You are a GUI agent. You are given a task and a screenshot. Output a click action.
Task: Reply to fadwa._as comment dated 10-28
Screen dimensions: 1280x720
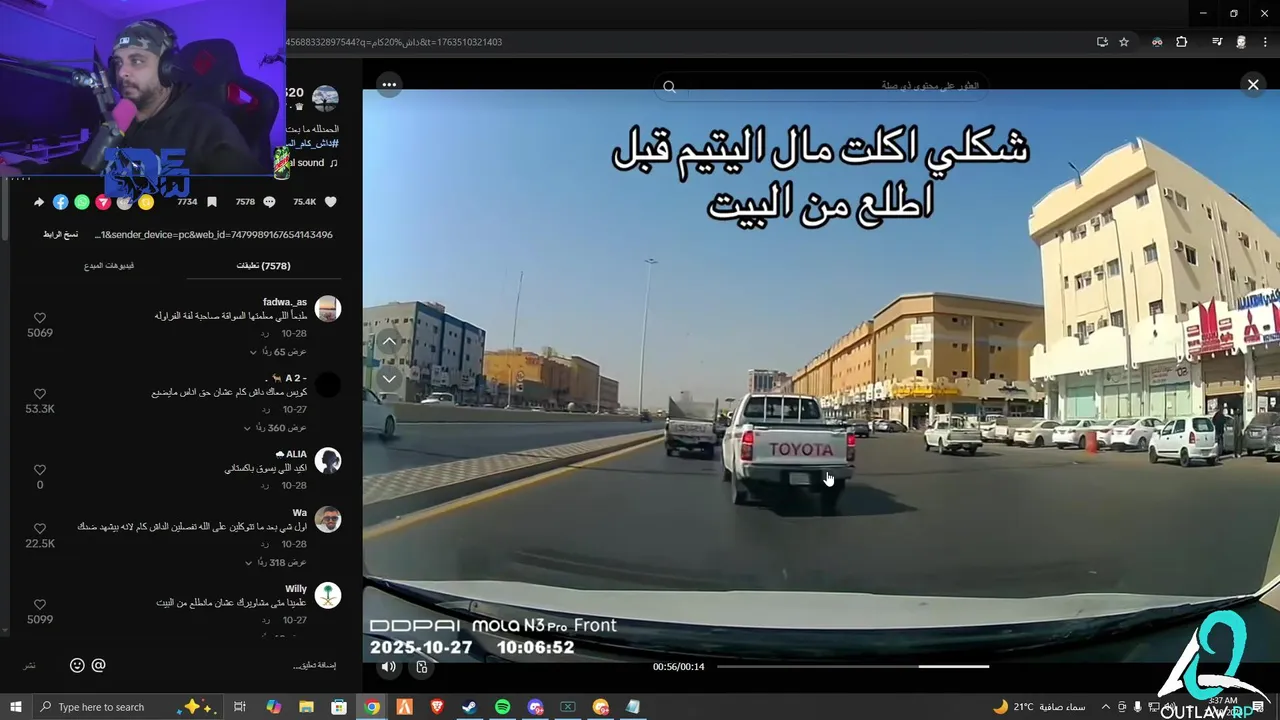(x=265, y=333)
